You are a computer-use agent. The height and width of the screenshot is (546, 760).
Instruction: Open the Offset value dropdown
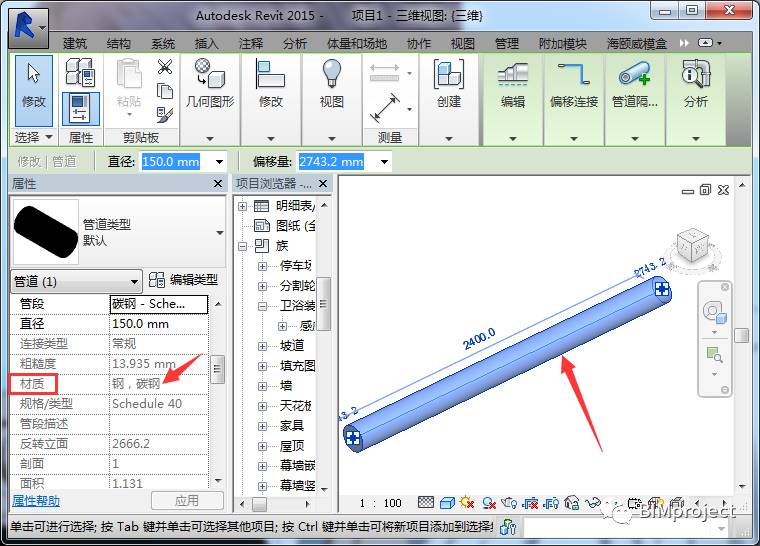point(383,162)
